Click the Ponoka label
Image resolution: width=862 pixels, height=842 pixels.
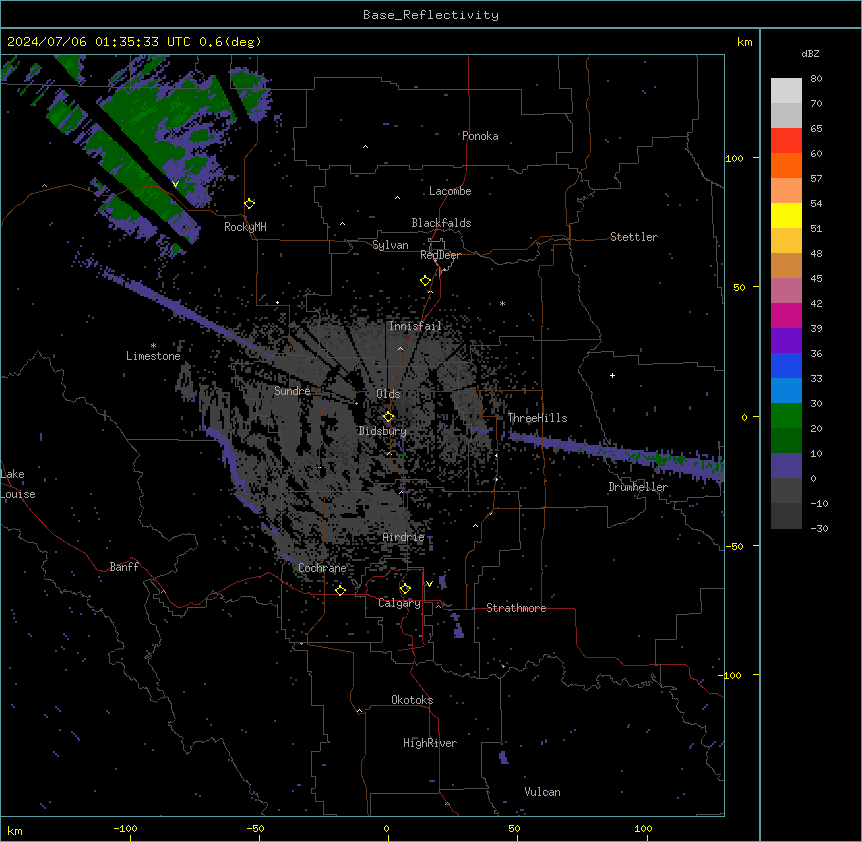coord(480,136)
